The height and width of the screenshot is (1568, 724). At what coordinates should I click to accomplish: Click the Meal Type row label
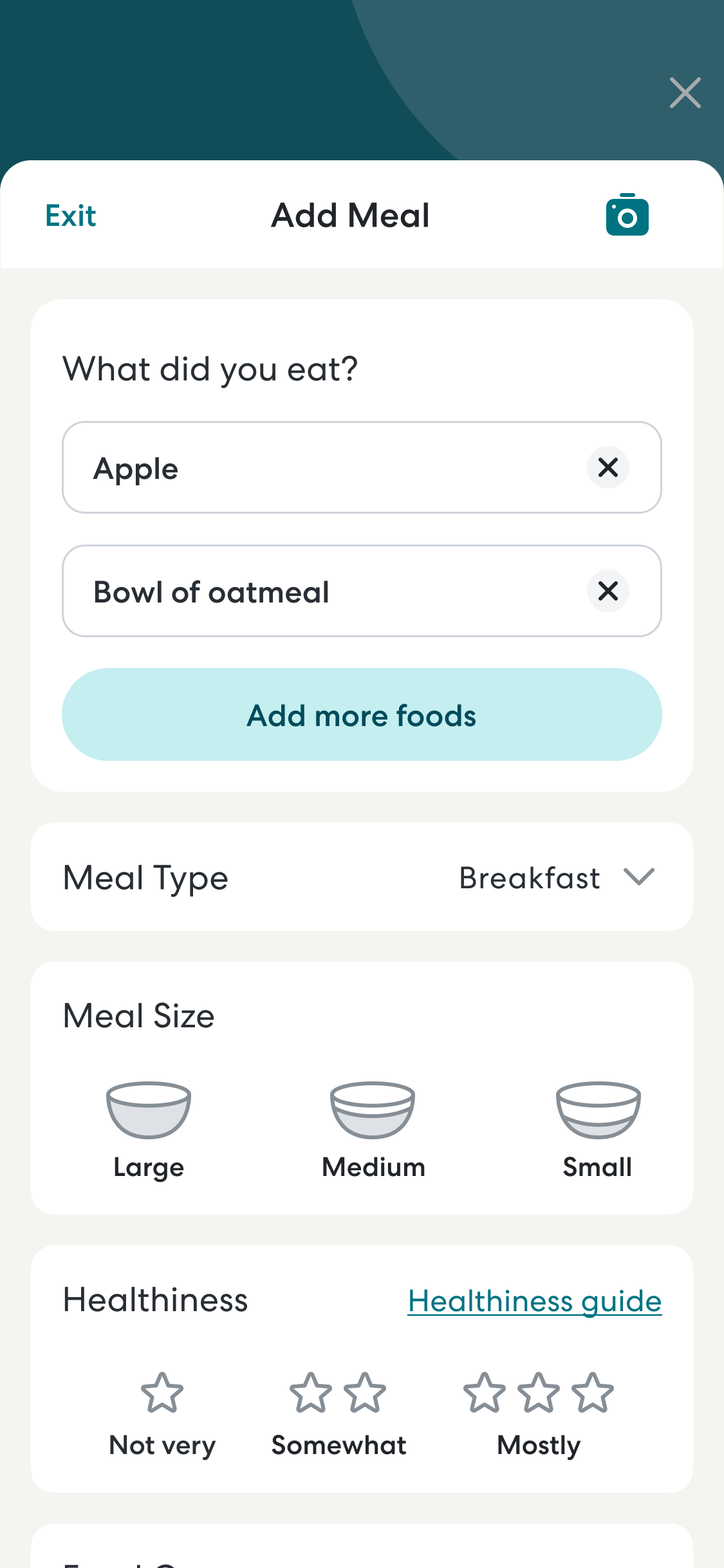pyautogui.click(x=146, y=878)
